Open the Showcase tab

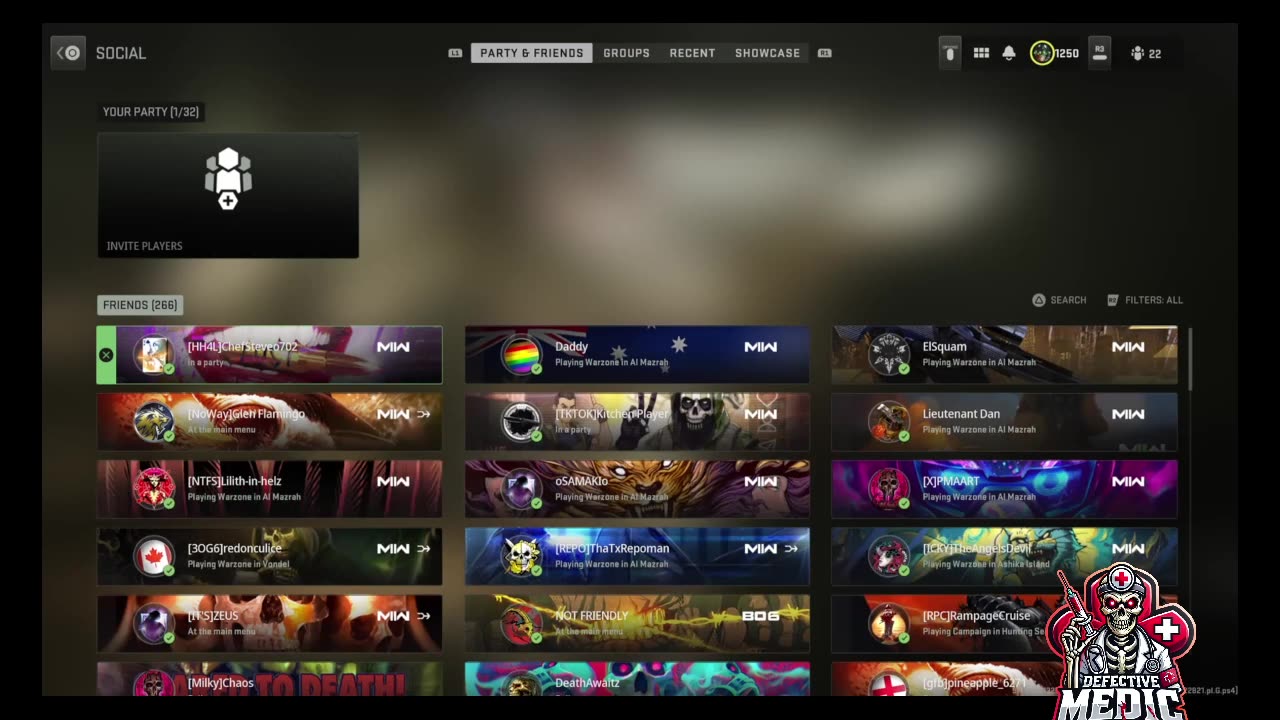767,53
